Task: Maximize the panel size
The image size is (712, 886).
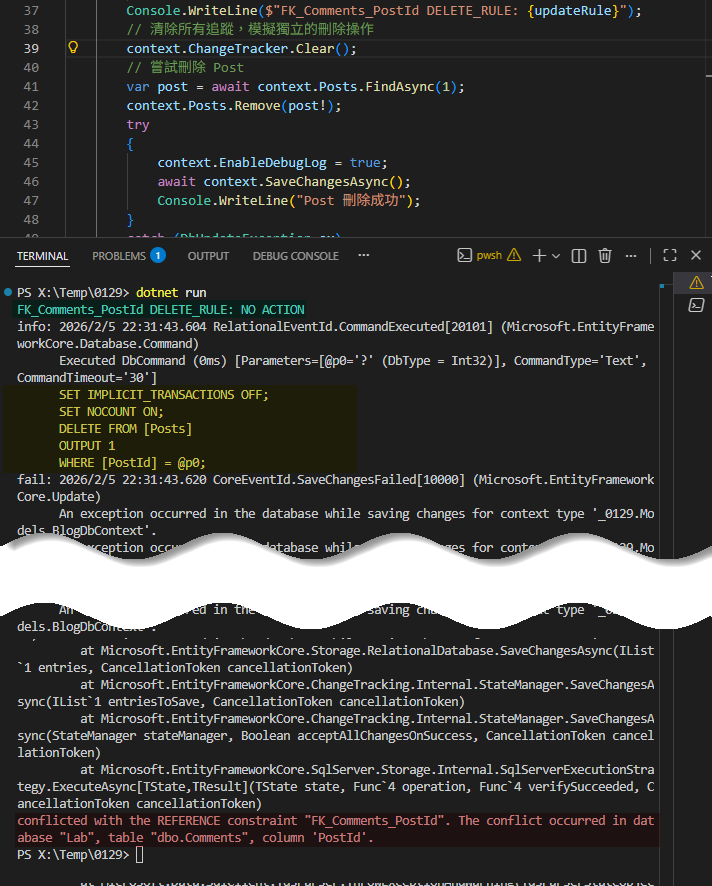Action: click(x=670, y=256)
